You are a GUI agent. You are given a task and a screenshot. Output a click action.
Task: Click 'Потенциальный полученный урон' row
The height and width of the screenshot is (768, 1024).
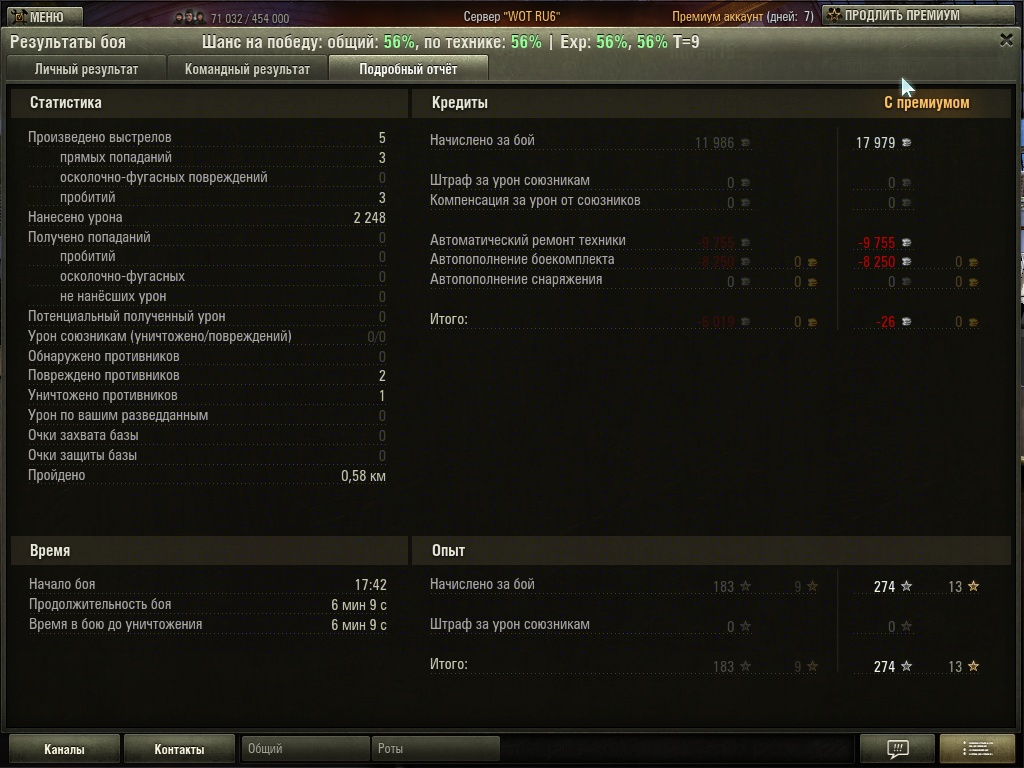[206, 317]
